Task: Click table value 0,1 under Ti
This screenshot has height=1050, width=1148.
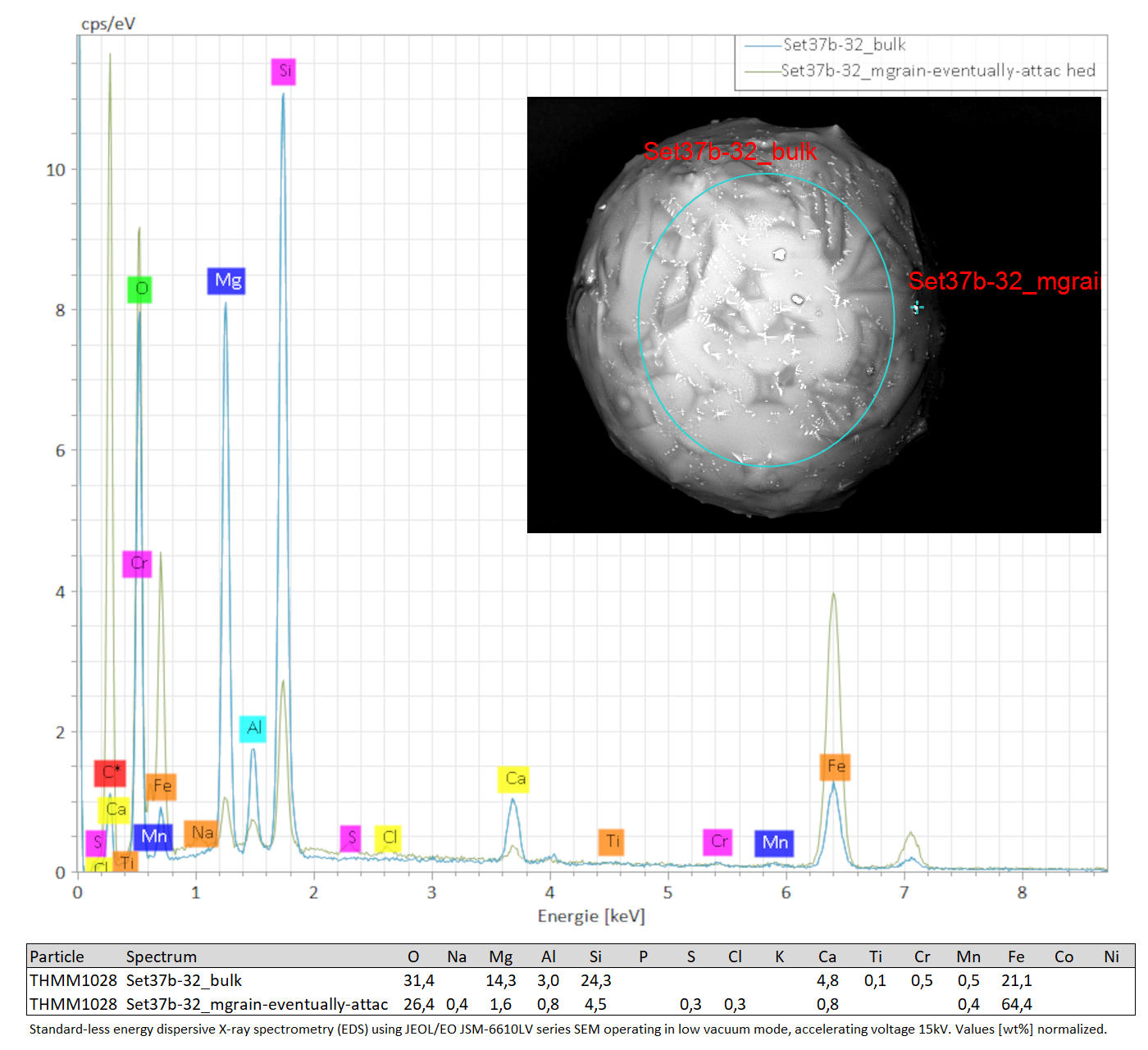Action: click(x=875, y=980)
